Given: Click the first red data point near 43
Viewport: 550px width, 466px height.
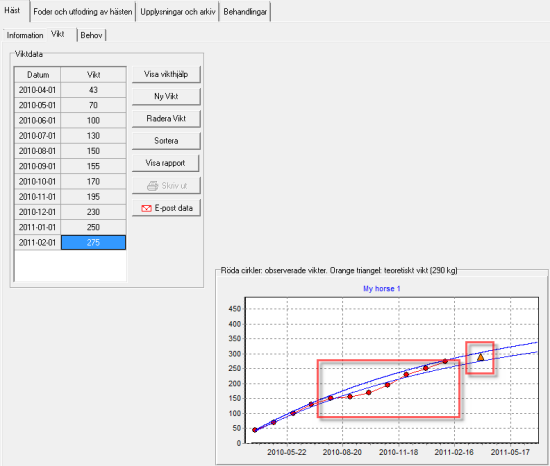Looking at the screenshot, I should (x=255, y=430).
